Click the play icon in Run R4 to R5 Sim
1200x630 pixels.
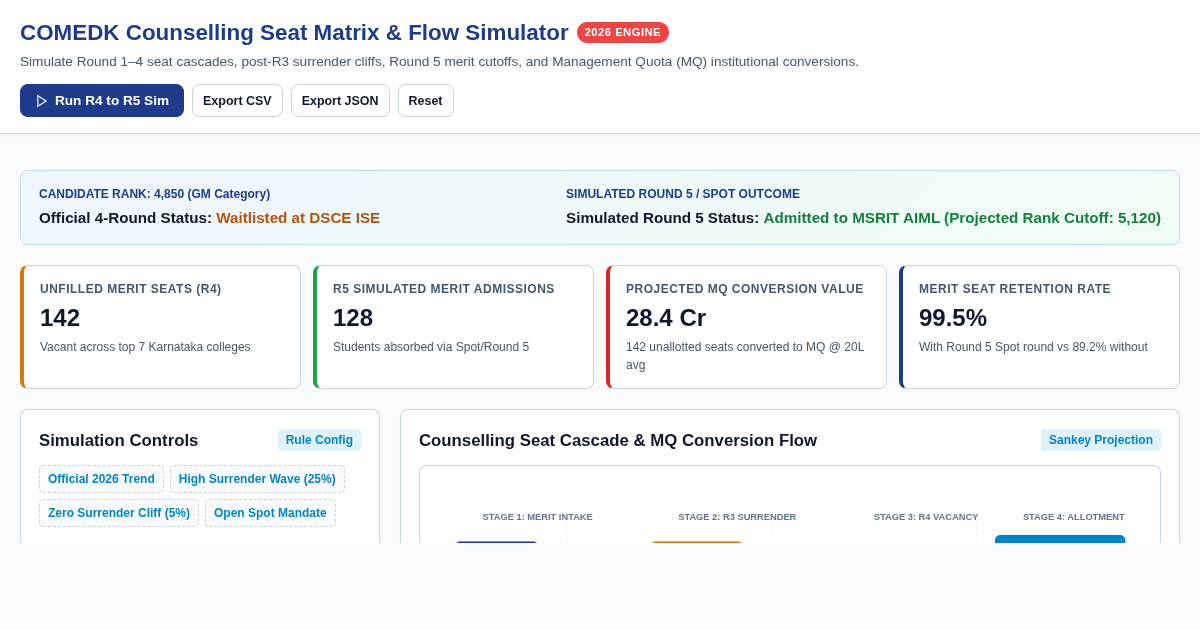point(42,101)
